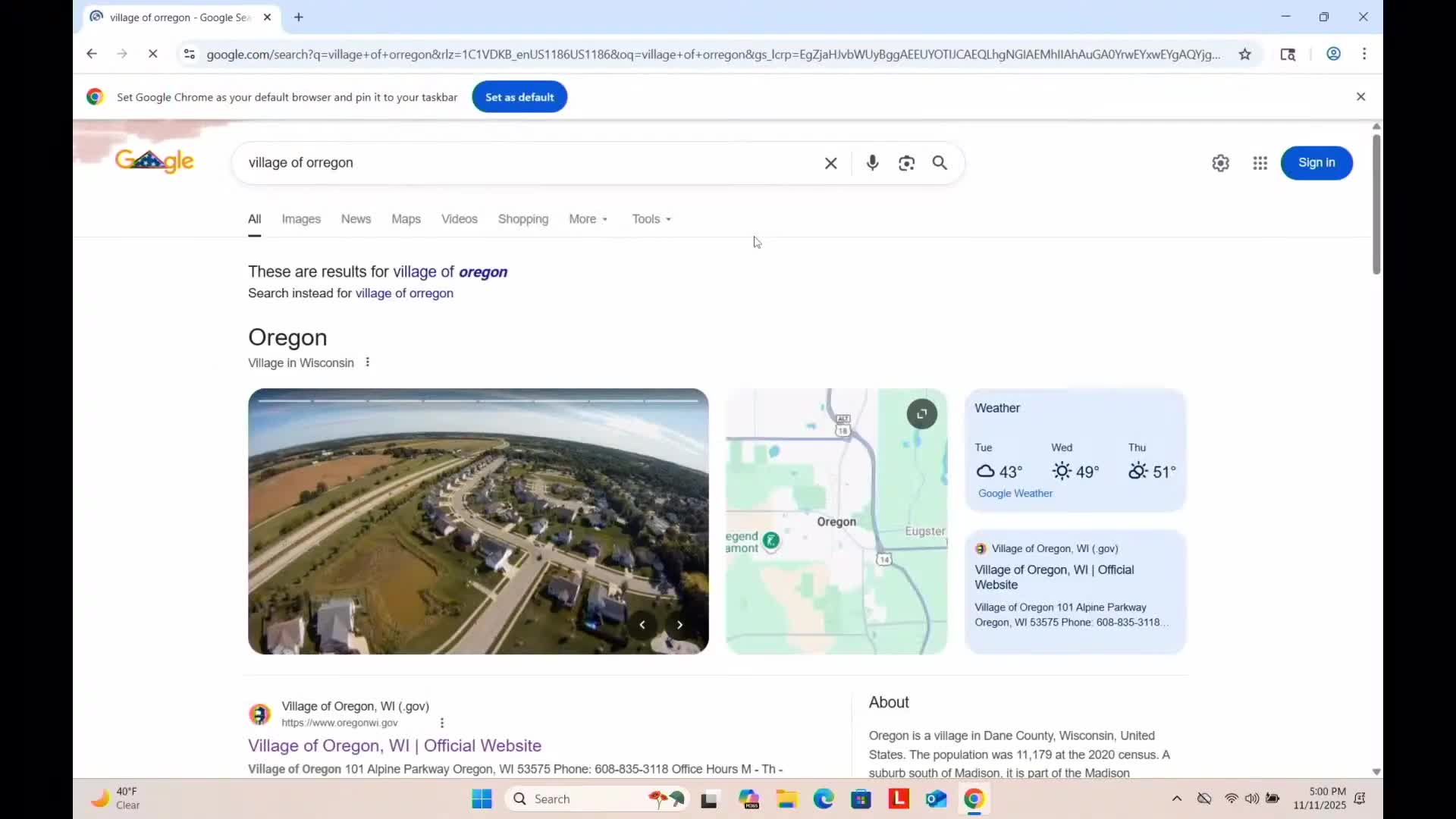The image size is (1456, 819).
Task: Show previous photo in Oregon carousel
Action: click(642, 625)
